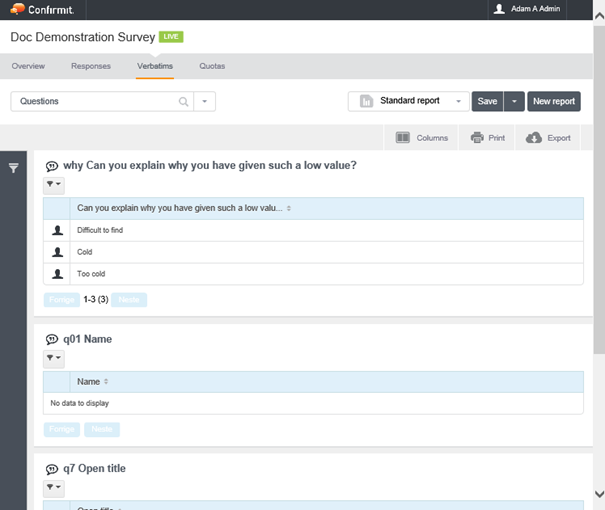Open the Columns chooser

(x=421, y=138)
